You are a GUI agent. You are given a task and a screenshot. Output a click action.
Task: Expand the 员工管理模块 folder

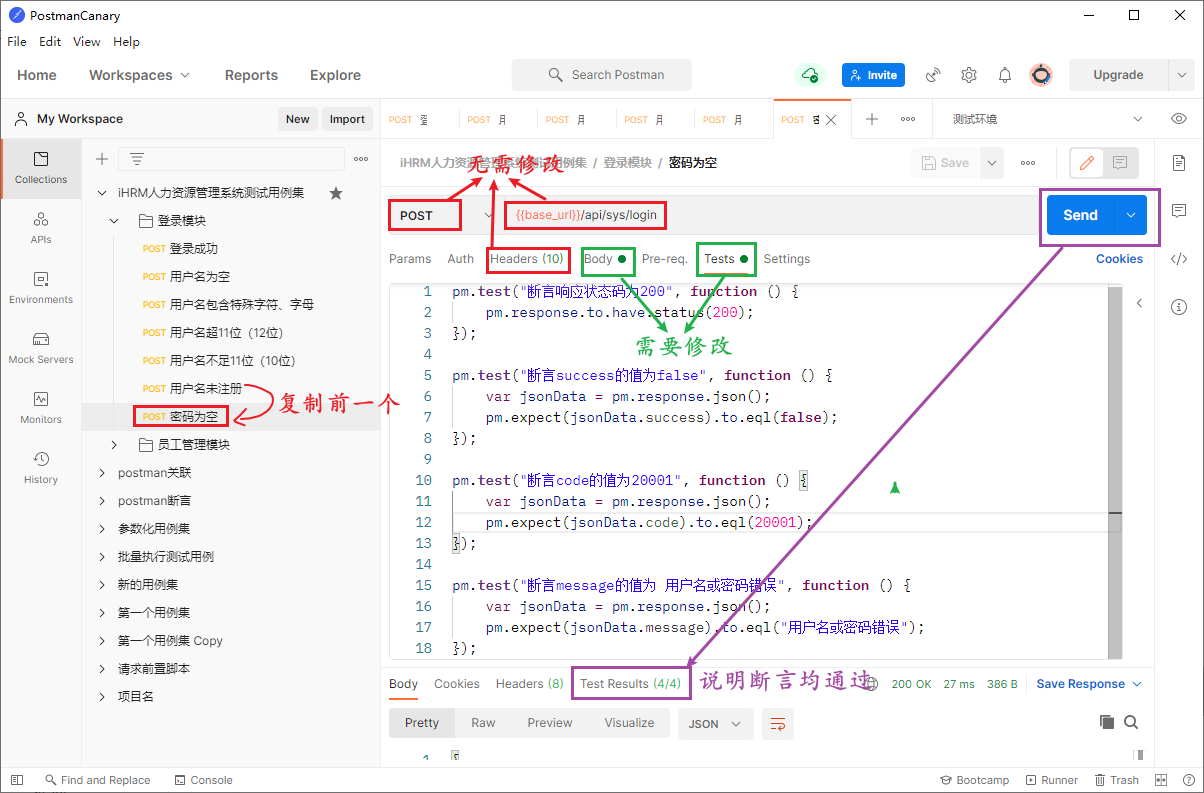[x=113, y=443]
